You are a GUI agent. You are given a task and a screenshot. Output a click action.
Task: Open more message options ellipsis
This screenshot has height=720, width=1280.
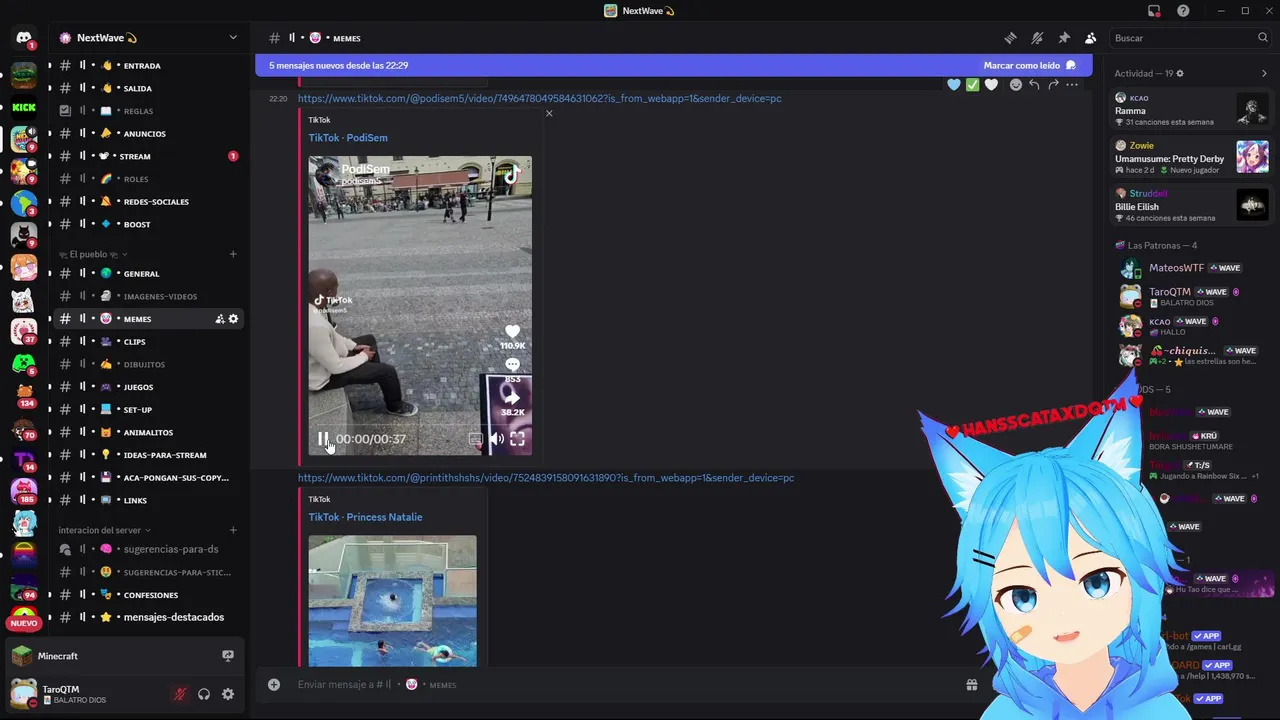coord(1072,85)
